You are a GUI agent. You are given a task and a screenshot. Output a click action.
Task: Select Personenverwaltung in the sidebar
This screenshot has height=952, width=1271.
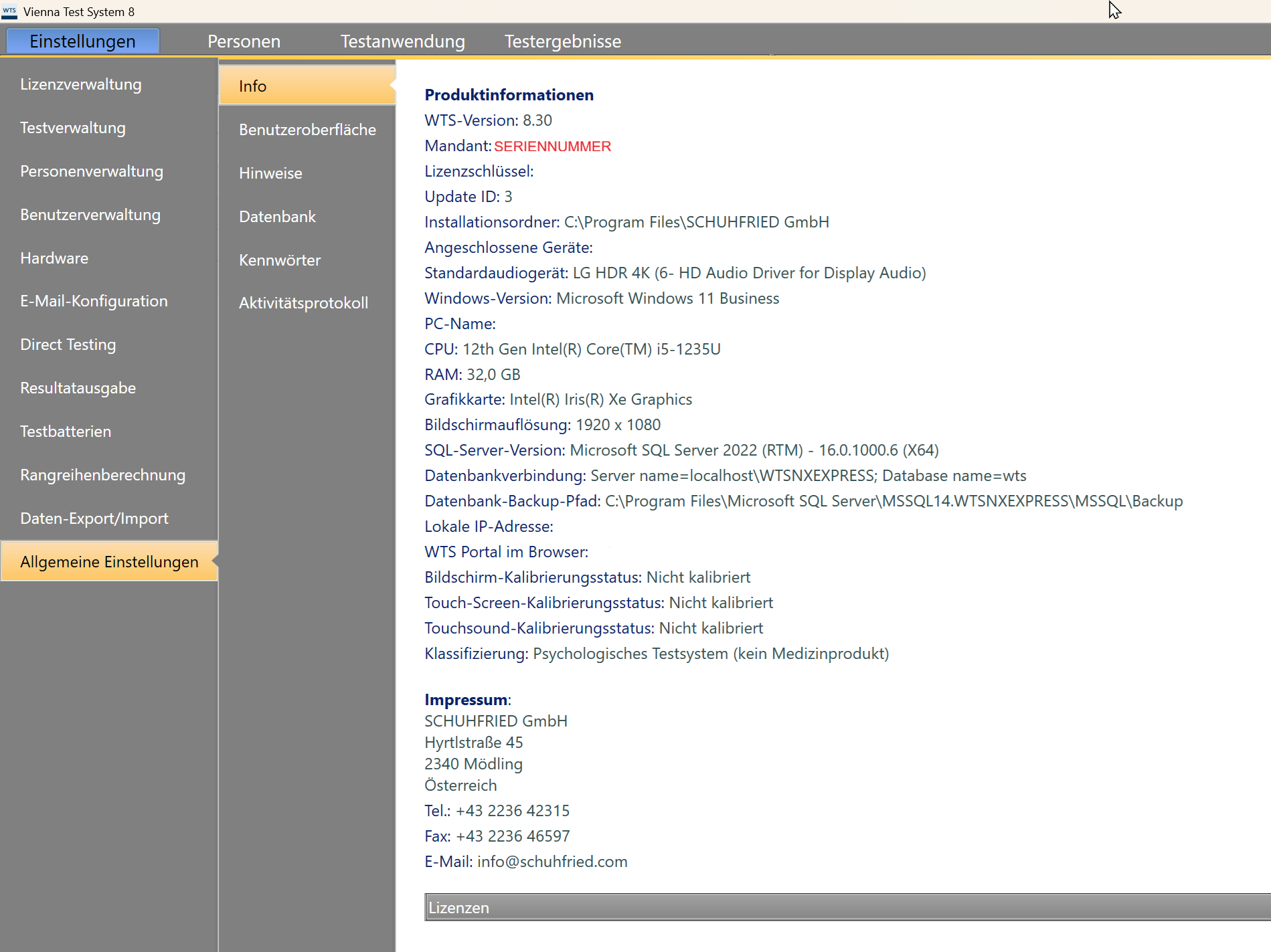[92, 171]
